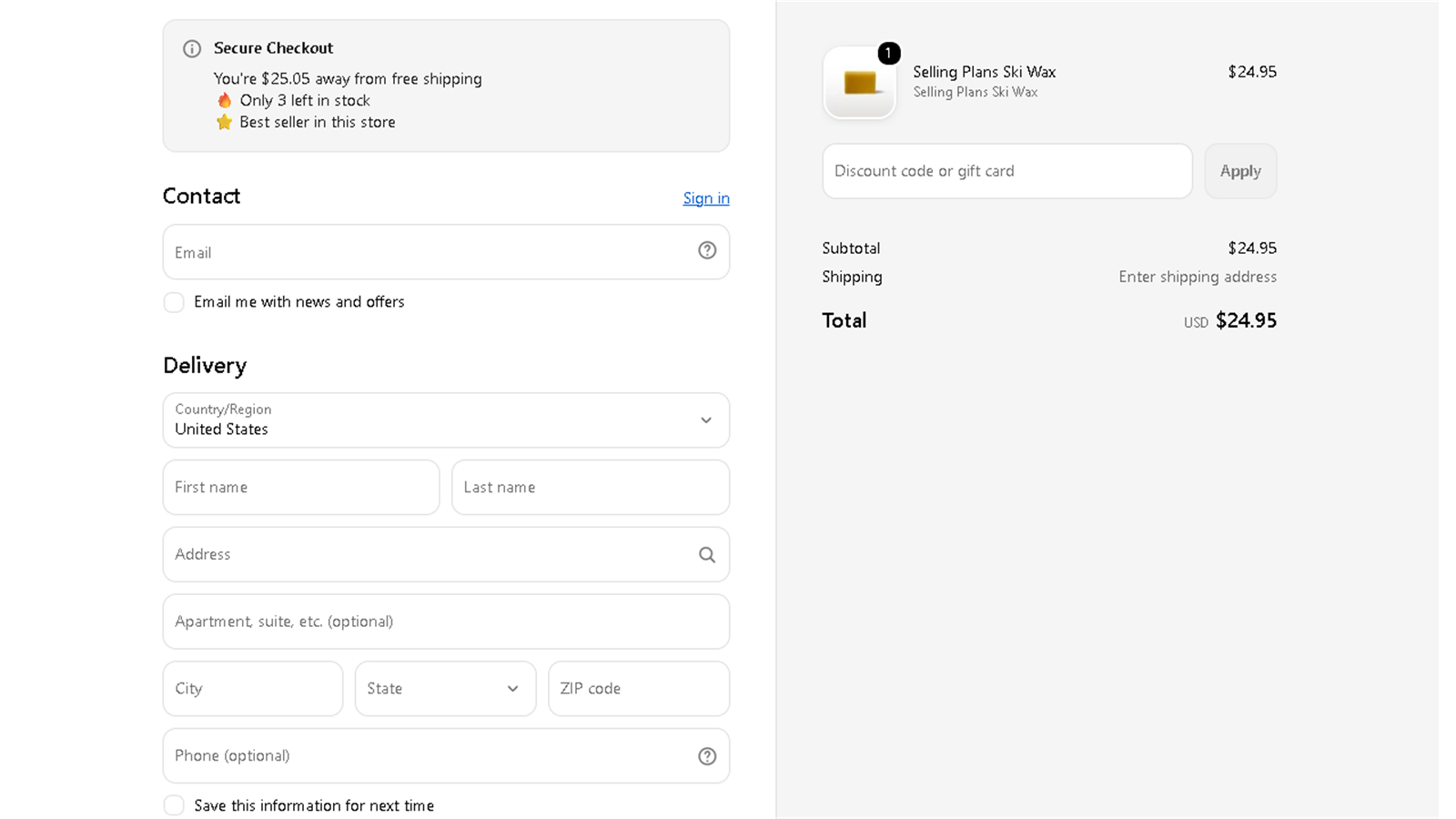This screenshot has height=819, width=1456.
Task: Click the Secure Checkout info icon
Action: tap(192, 49)
